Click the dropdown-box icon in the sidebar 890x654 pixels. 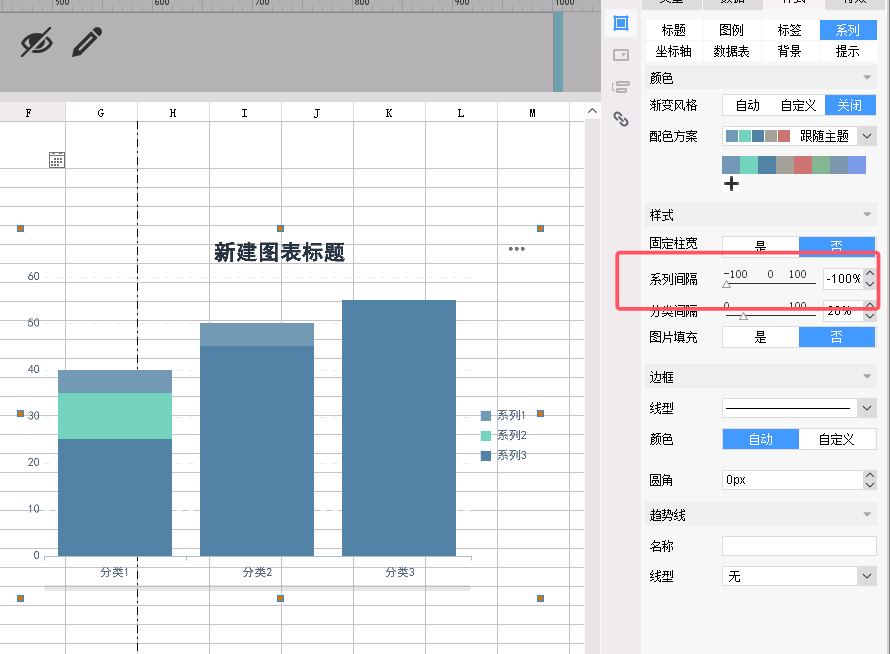[x=621, y=55]
